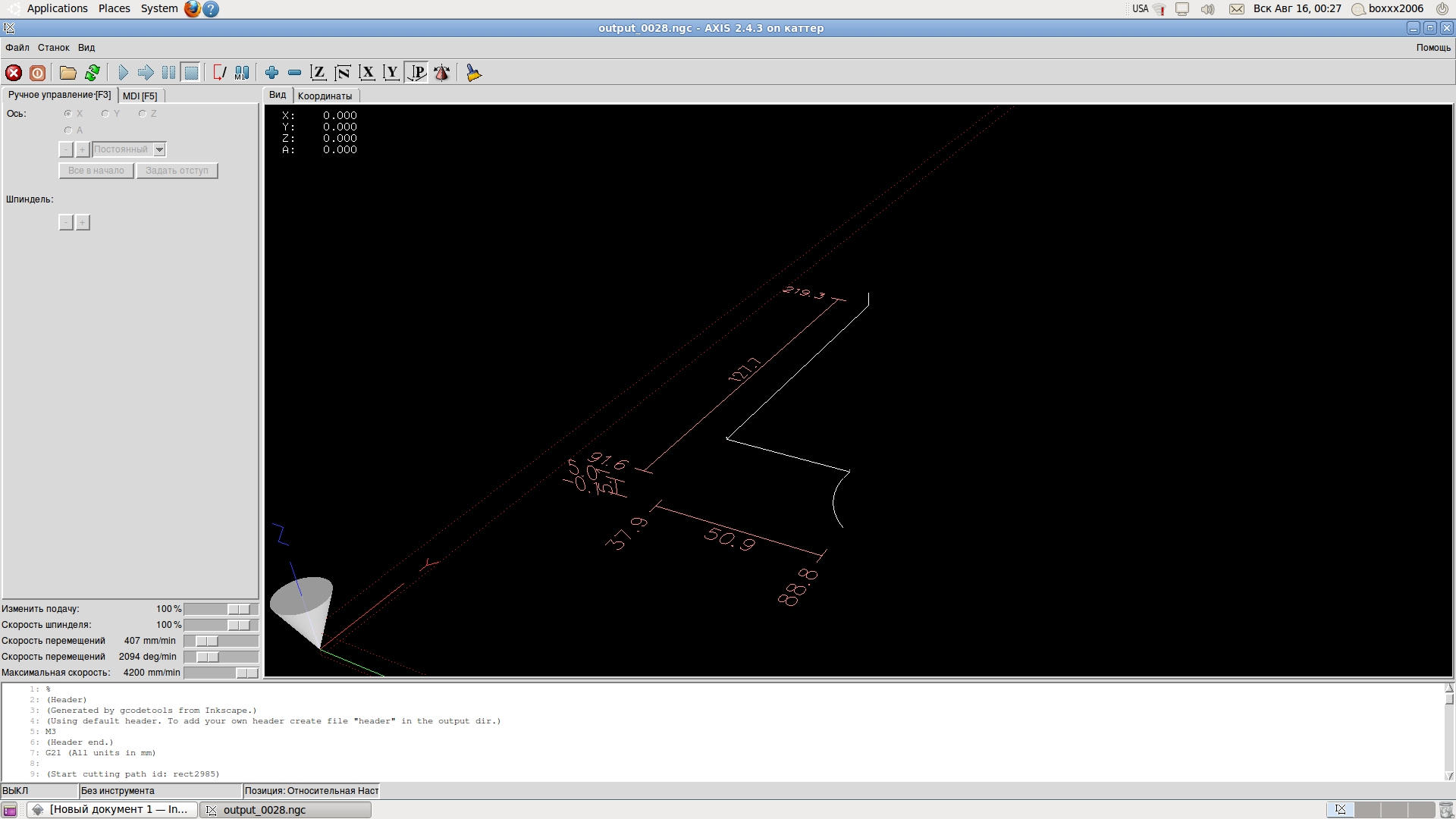Switch to Z top view
This screenshot has width=1456, height=819.
click(x=318, y=73)
